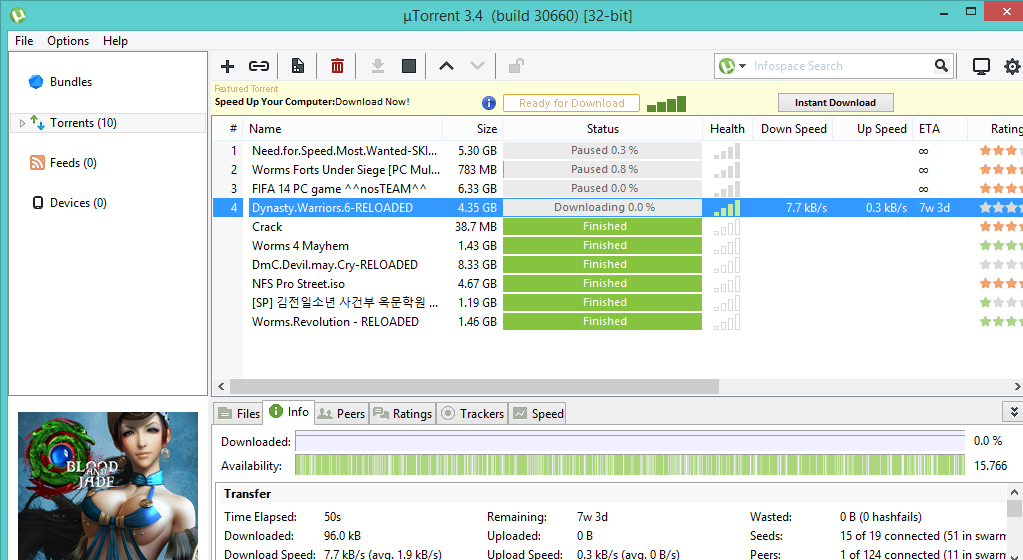Click the Unlock Bundle padlock icon
Screen dimensions: 1023x560
coord(516,66)
